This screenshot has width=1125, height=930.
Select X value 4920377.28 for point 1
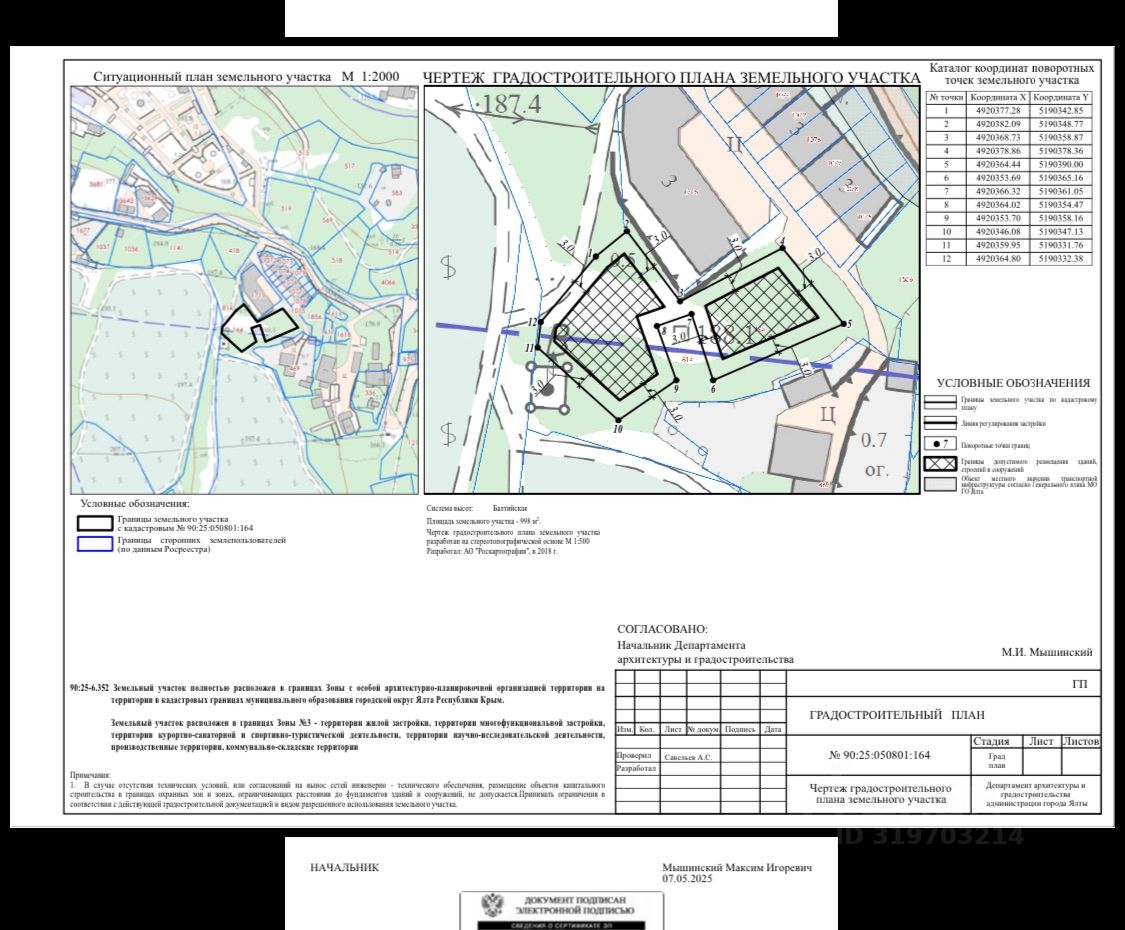coord(998,111)
